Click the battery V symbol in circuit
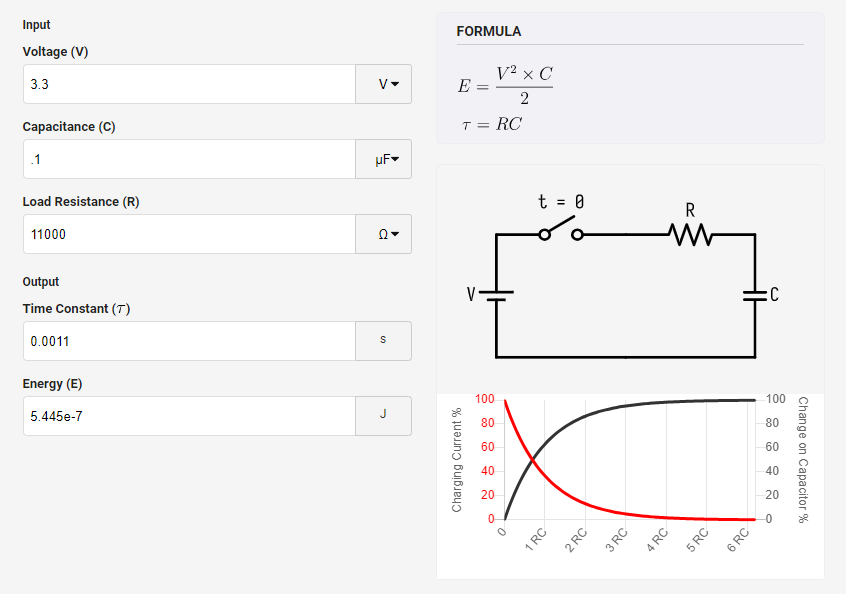 click(x=496, y=295)
